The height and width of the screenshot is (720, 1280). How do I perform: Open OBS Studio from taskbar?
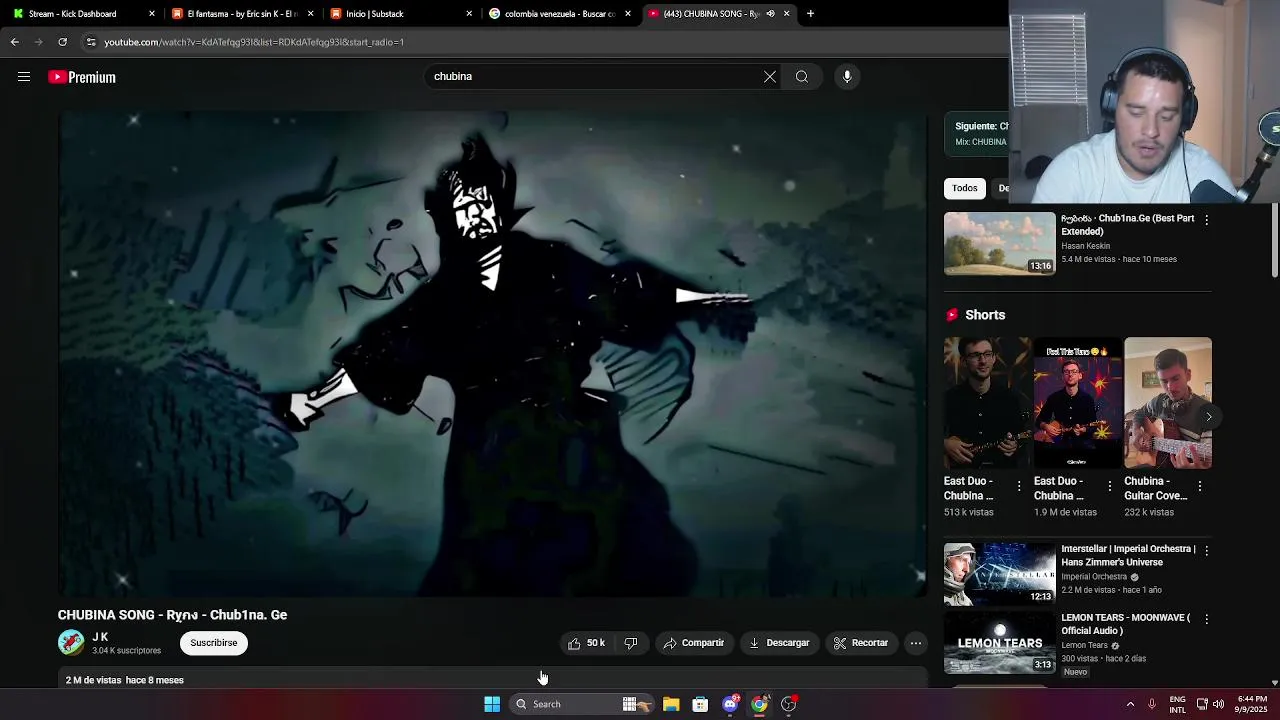(788, 704)
